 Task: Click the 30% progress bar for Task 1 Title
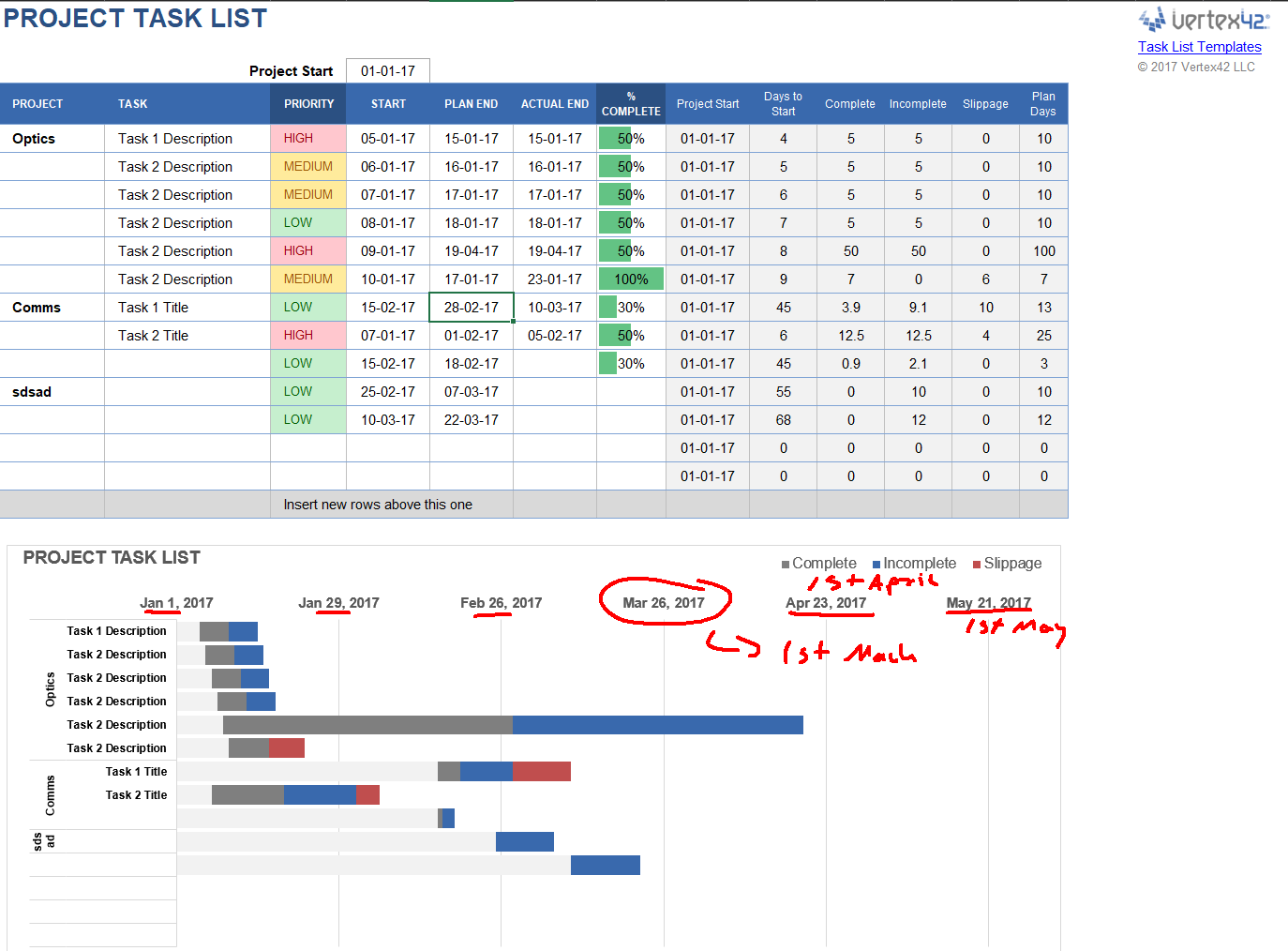point(608,307)
